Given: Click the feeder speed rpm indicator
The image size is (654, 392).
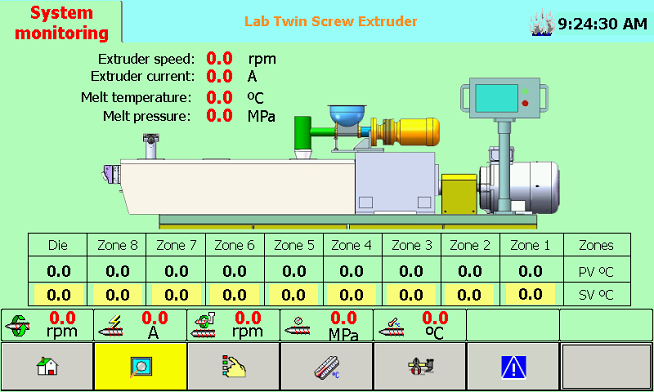Looking at the screenshot, I should point(233,325).
